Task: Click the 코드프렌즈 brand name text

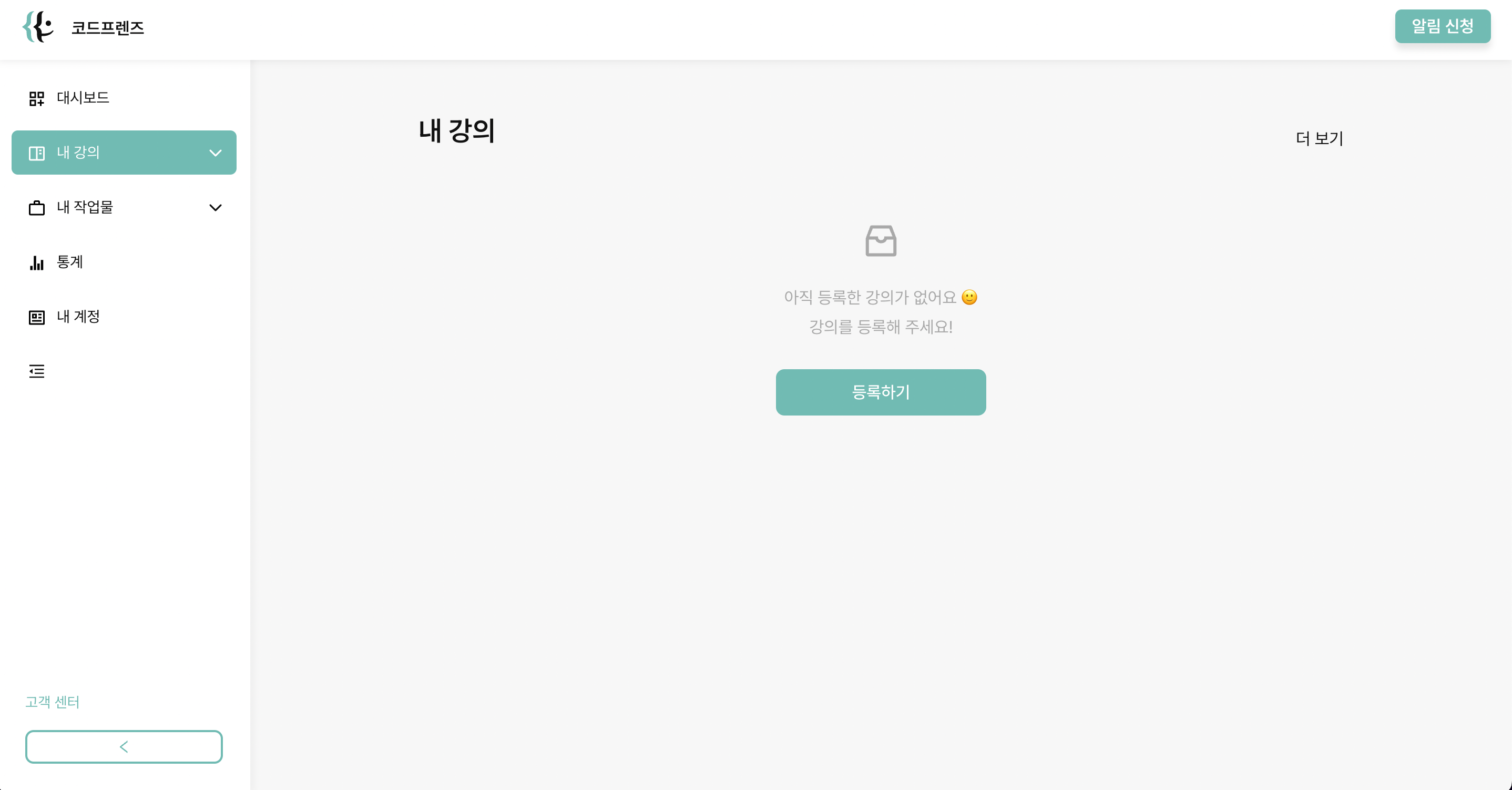Action: [107, 27]
